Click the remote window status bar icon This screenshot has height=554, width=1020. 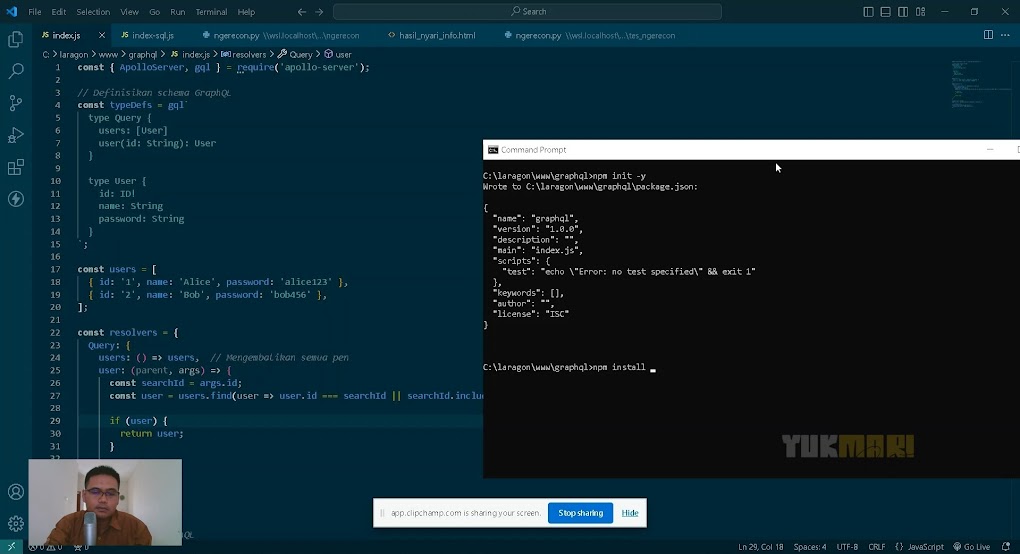click(11, 547)
